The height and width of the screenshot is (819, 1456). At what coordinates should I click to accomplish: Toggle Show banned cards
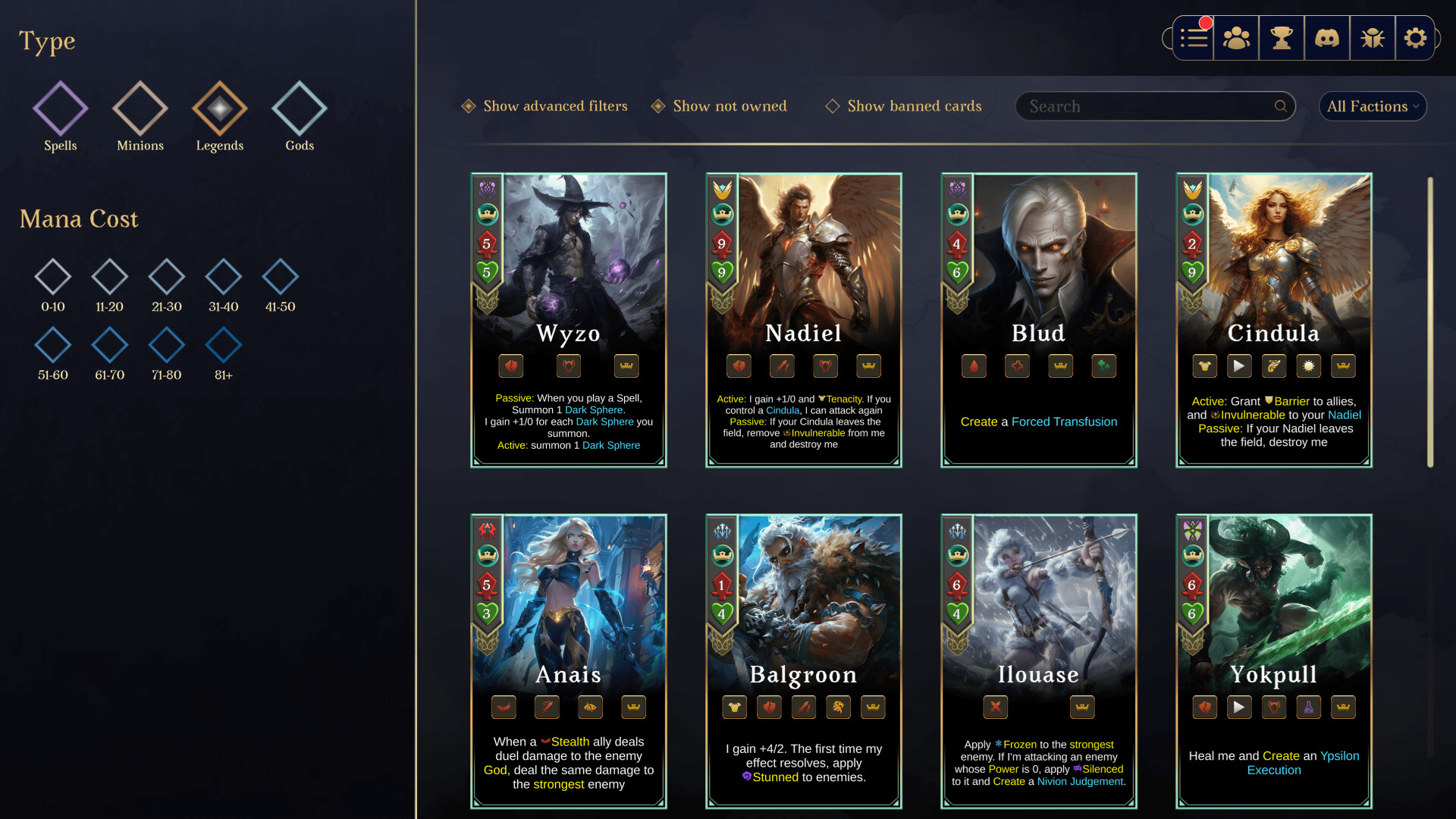(x=903, y=106)
